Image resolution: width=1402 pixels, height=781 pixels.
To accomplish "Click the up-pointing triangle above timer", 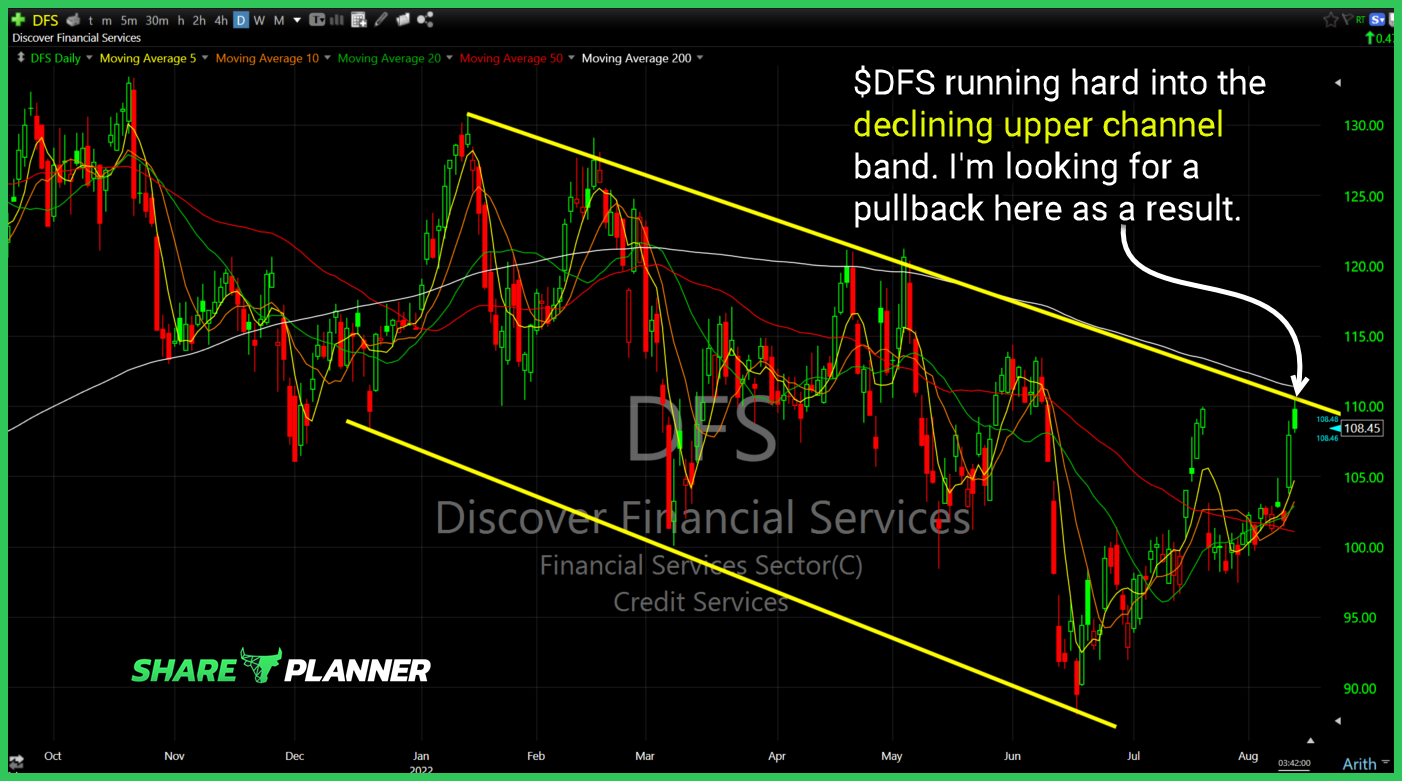I will point(1311,740).
